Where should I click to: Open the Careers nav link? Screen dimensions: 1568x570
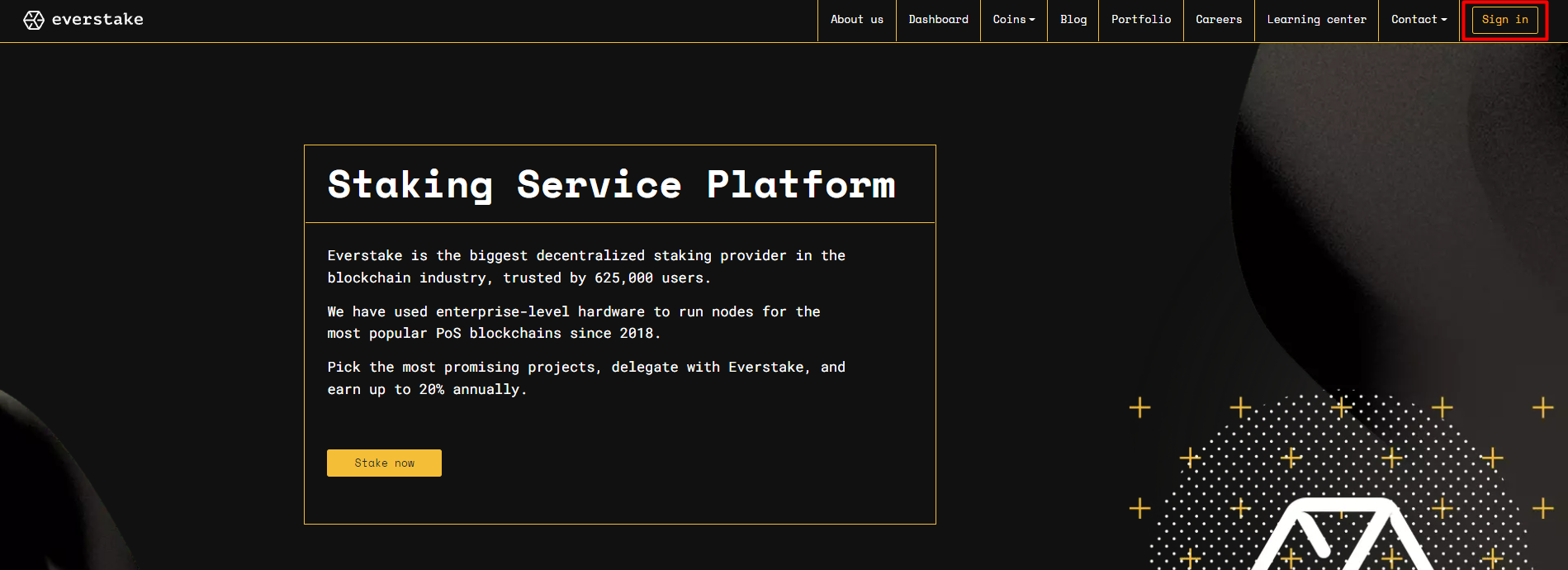pos(1219,20)
